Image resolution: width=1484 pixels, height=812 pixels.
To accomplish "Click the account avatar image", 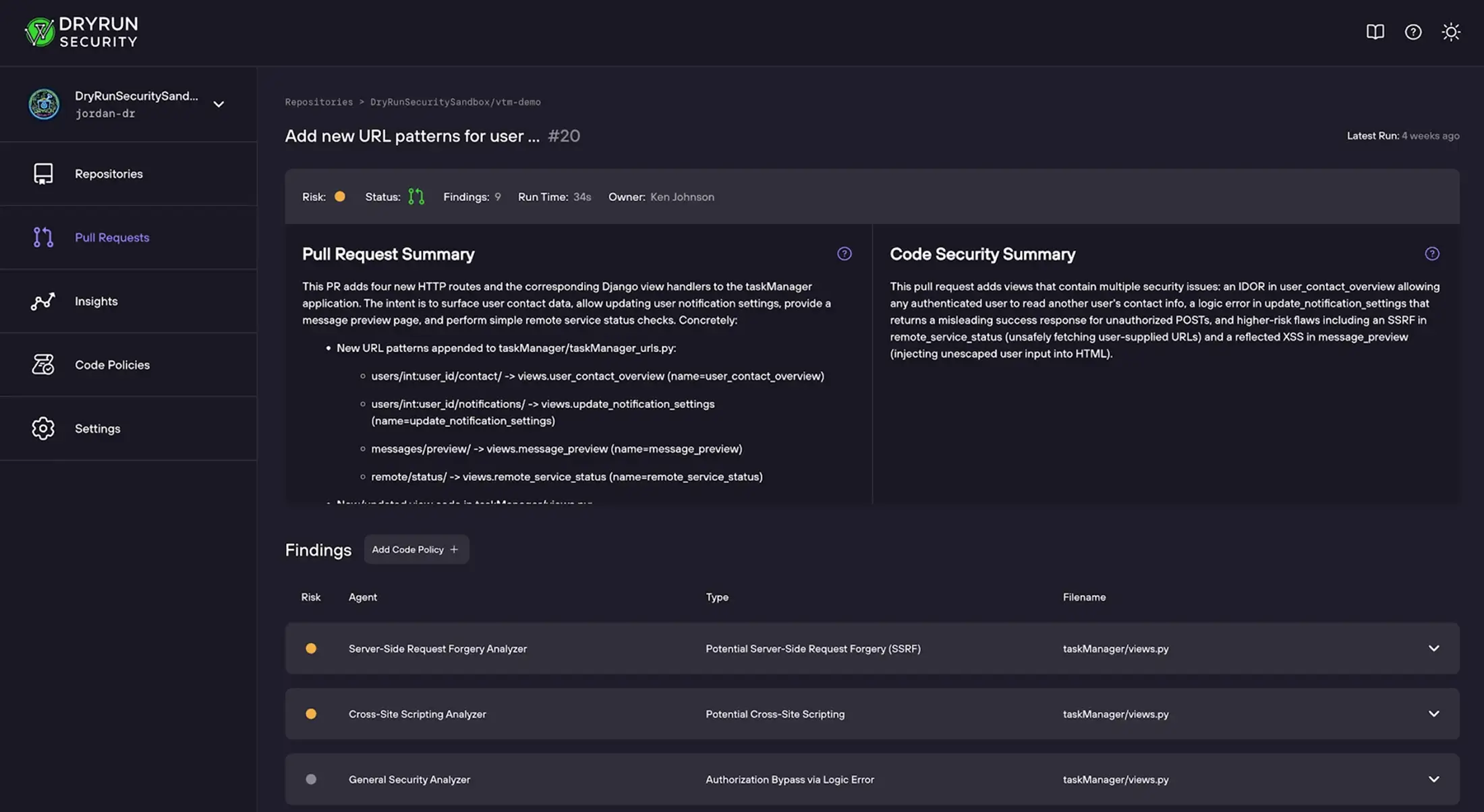I will point(44,104).
